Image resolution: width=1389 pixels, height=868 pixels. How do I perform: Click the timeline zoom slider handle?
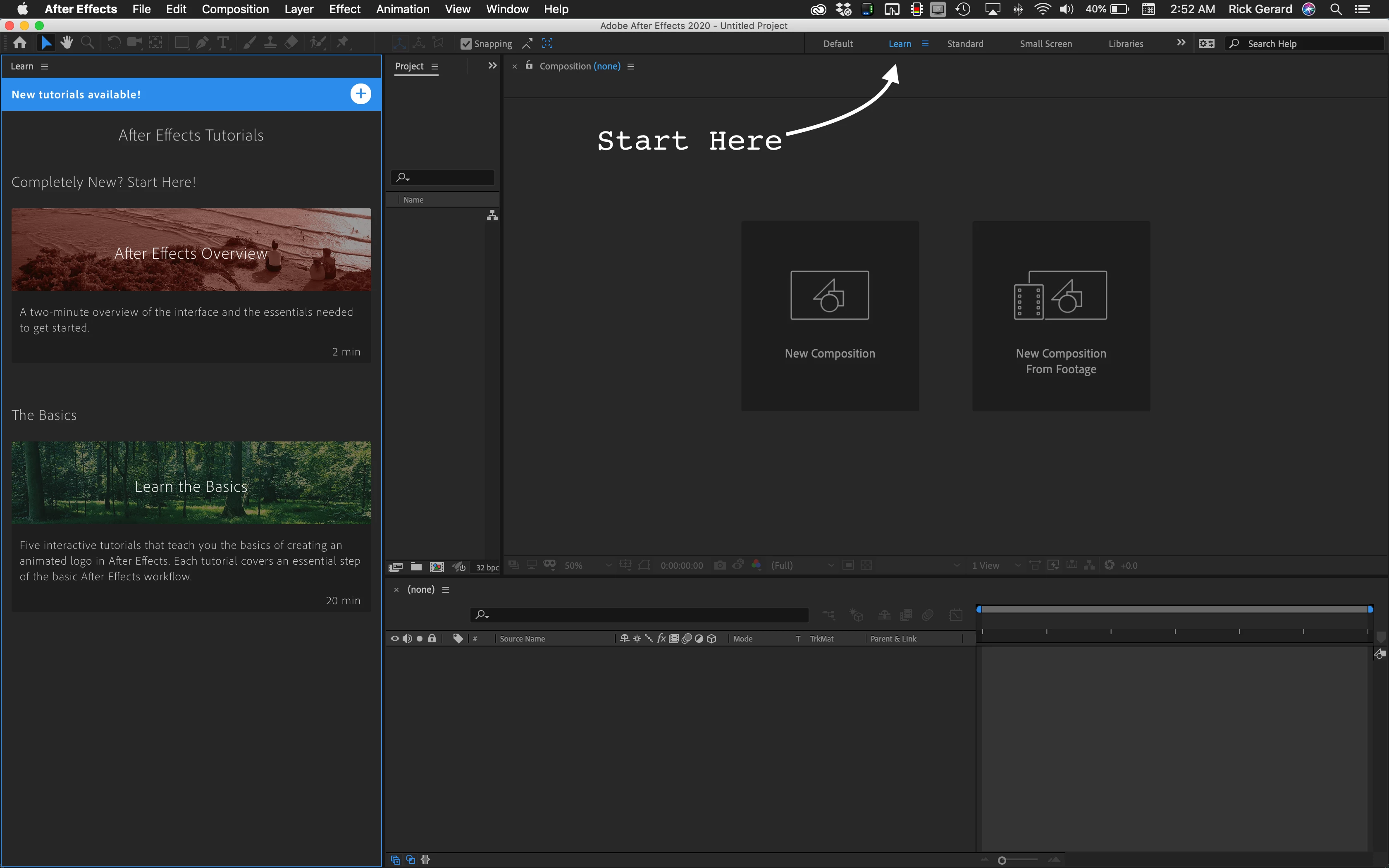point(1002,860)
